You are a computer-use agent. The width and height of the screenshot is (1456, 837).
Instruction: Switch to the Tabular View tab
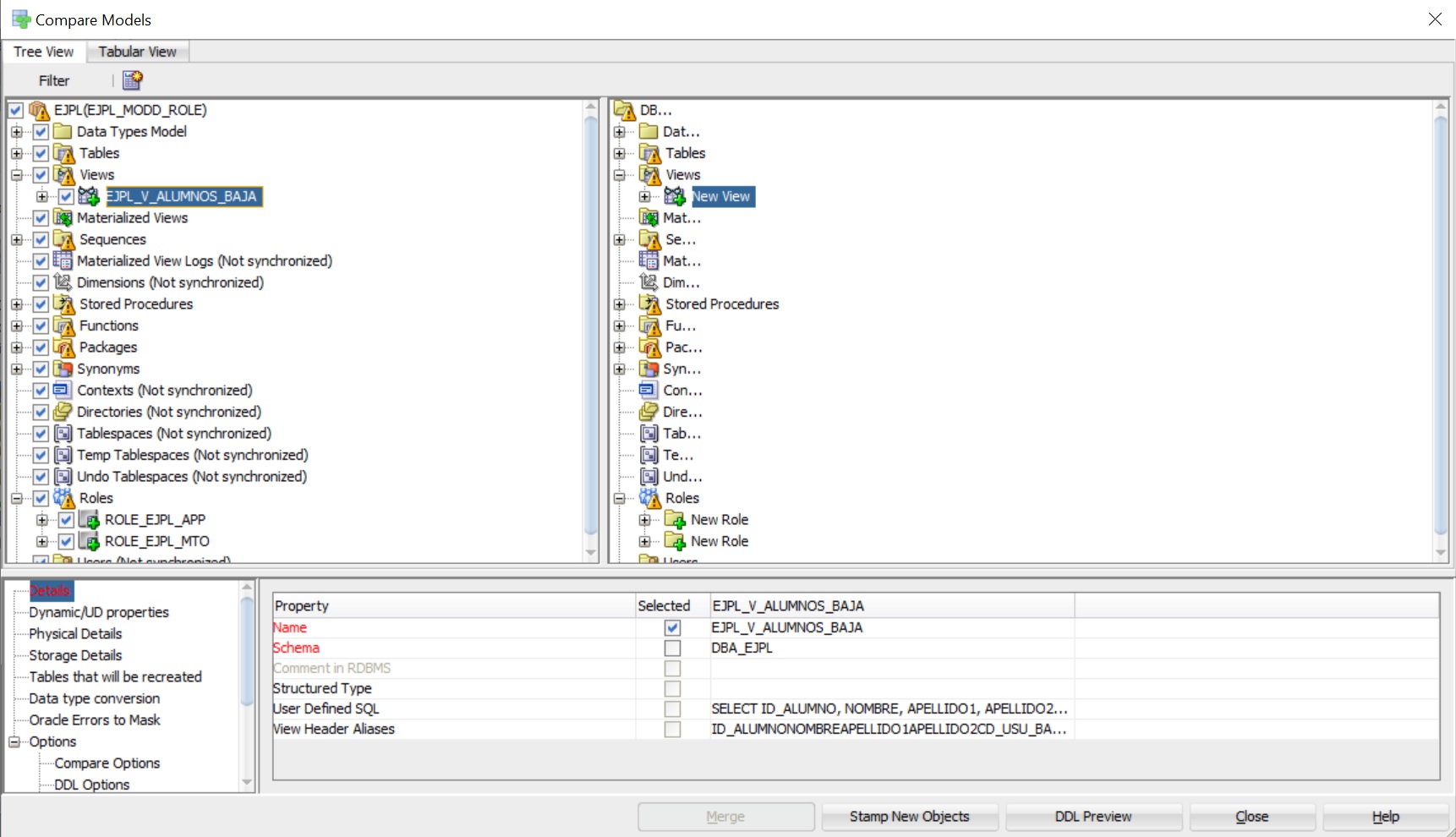[137, 52]
